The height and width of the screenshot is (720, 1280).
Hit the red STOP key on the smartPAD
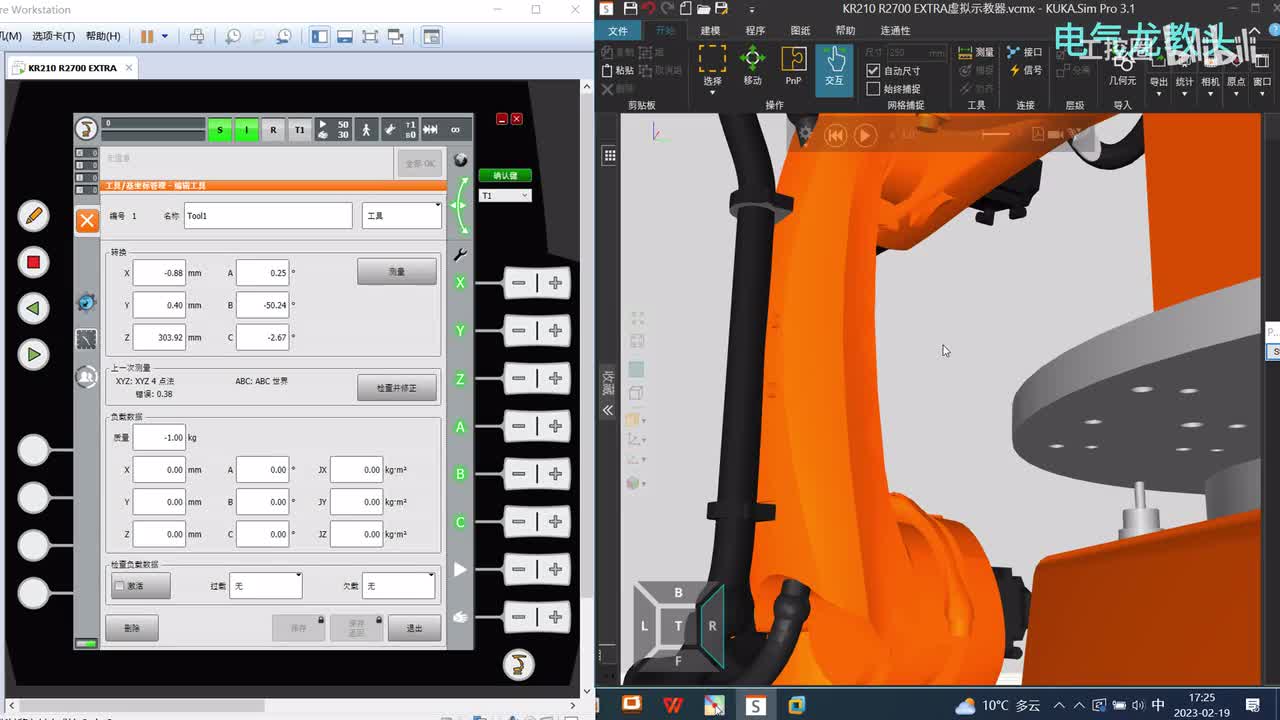click(33, 262)
